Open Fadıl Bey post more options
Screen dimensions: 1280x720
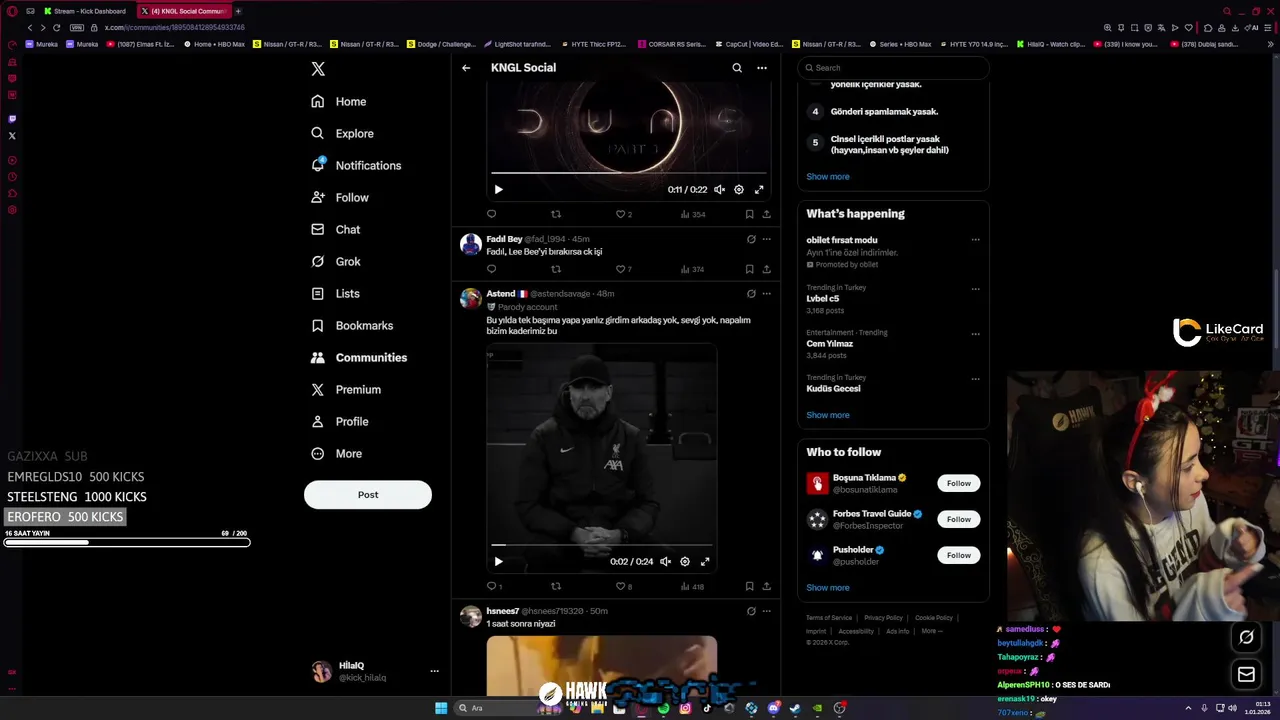[767, 239]
